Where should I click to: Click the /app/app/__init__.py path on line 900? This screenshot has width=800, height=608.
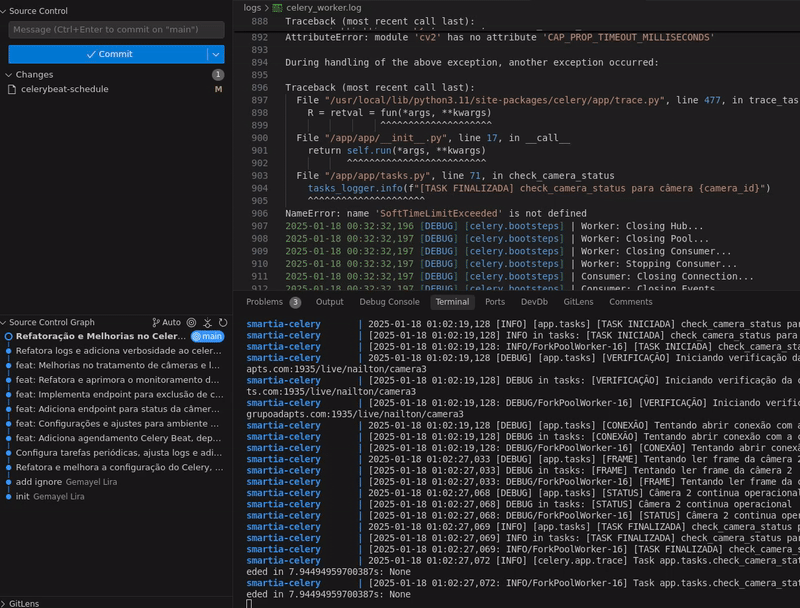point(386,138)
